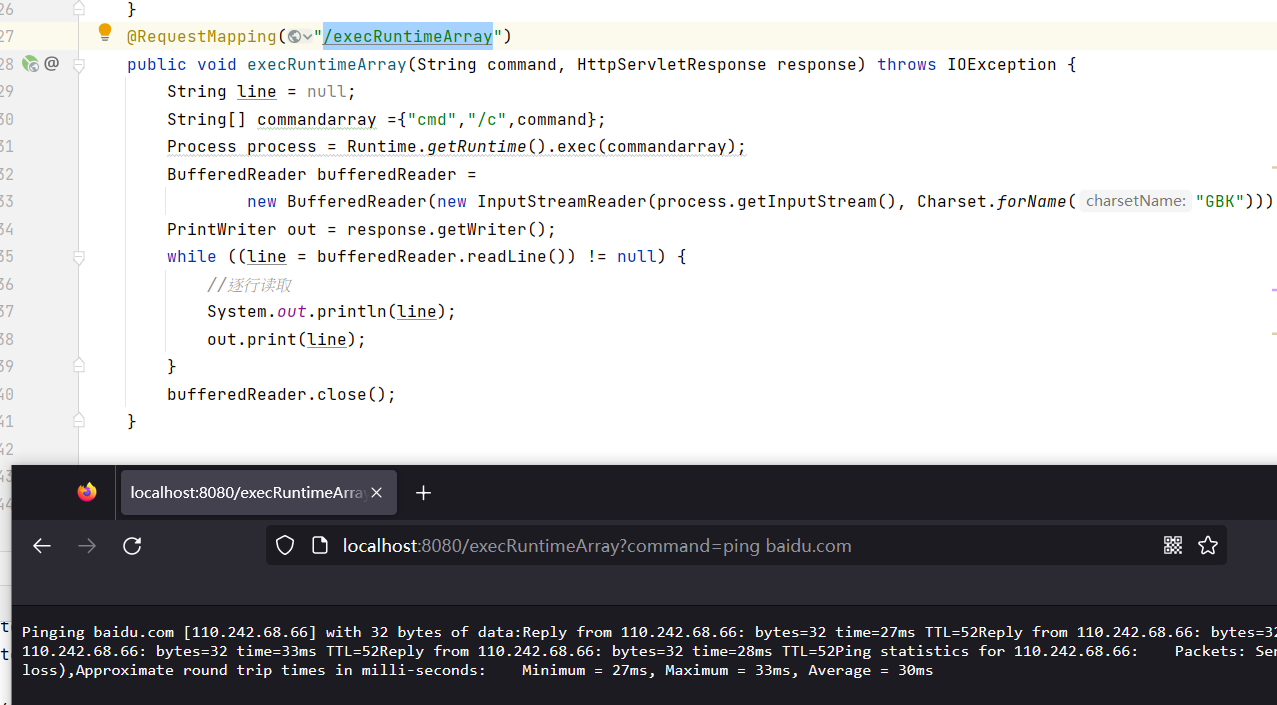Close the localhost:8080 Firefox tab
1277x705 pixels.
(377, 493)
